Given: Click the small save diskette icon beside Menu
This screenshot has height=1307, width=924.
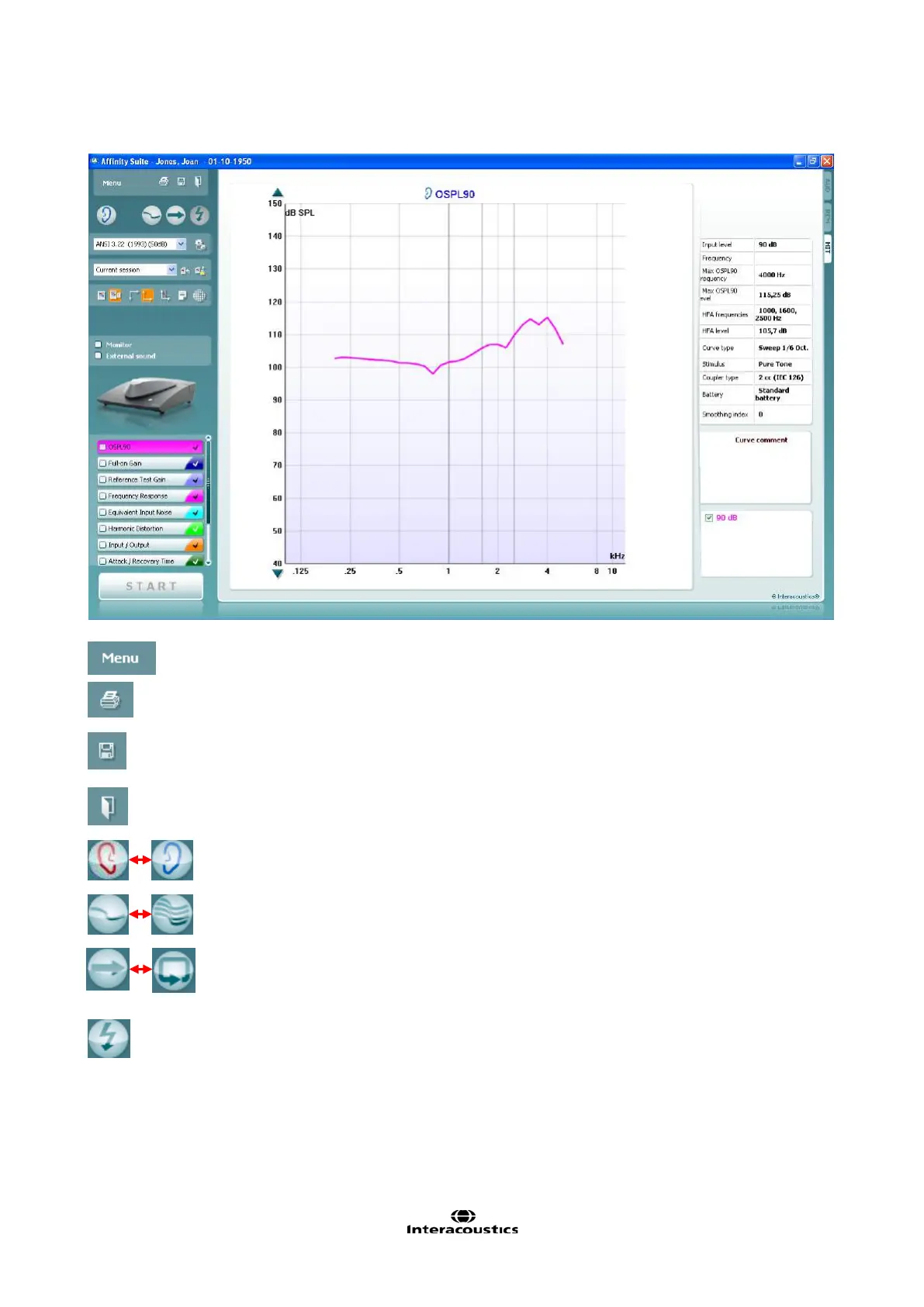Looking at the screenshot, I should tap(181, 182).
